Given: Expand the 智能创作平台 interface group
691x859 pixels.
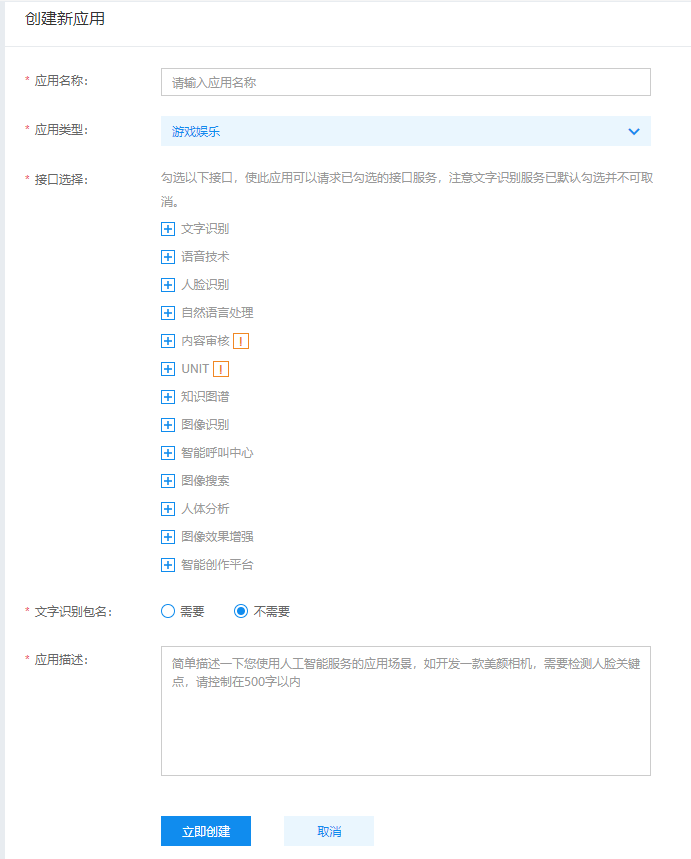Looking at the screenshot, I should point(168,564).
